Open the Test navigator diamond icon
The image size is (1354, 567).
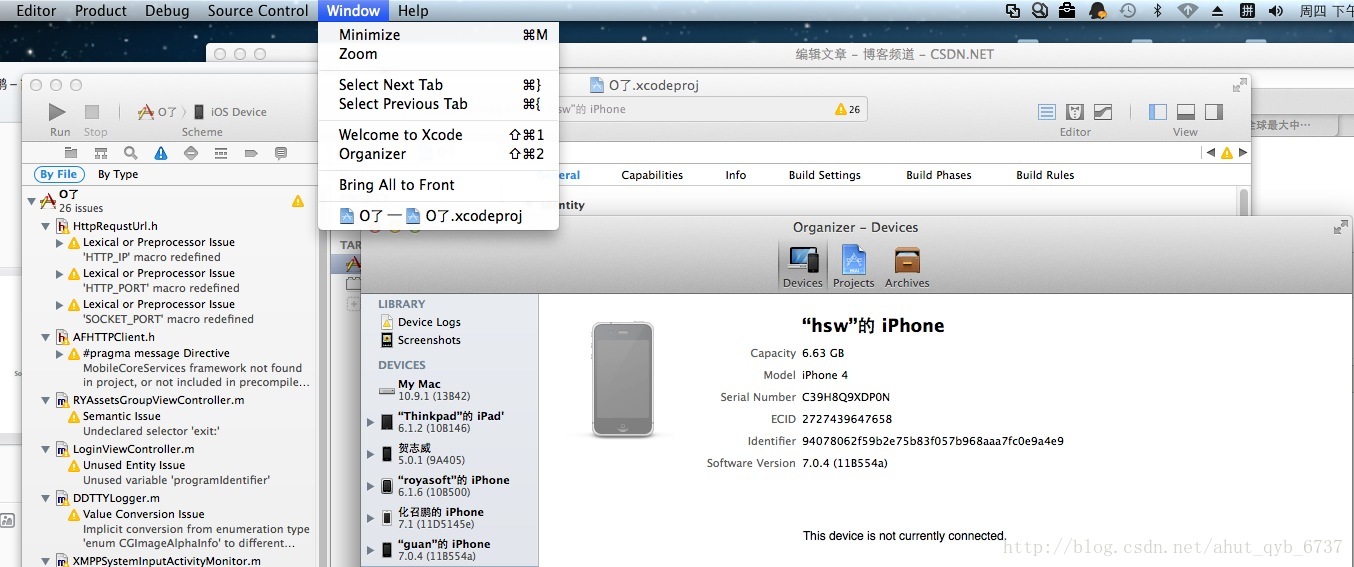pyautogui.click(x=190, y=153)
